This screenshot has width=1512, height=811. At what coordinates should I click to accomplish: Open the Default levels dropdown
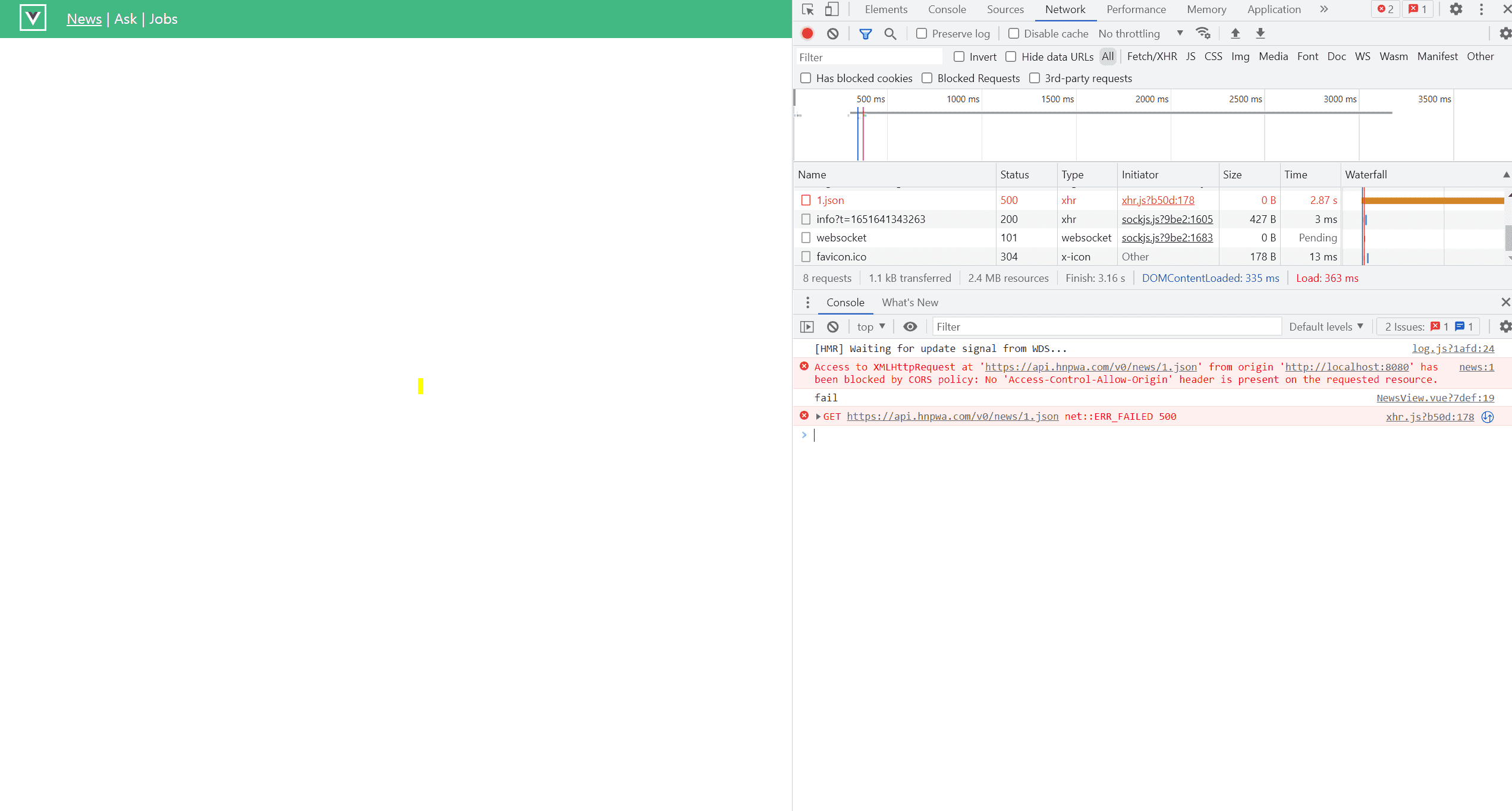1326,327
